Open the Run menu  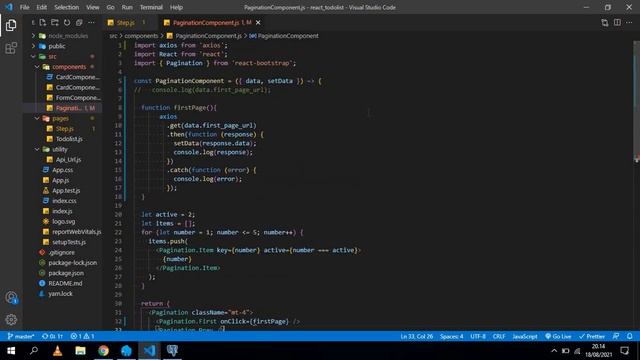[127, 7]
